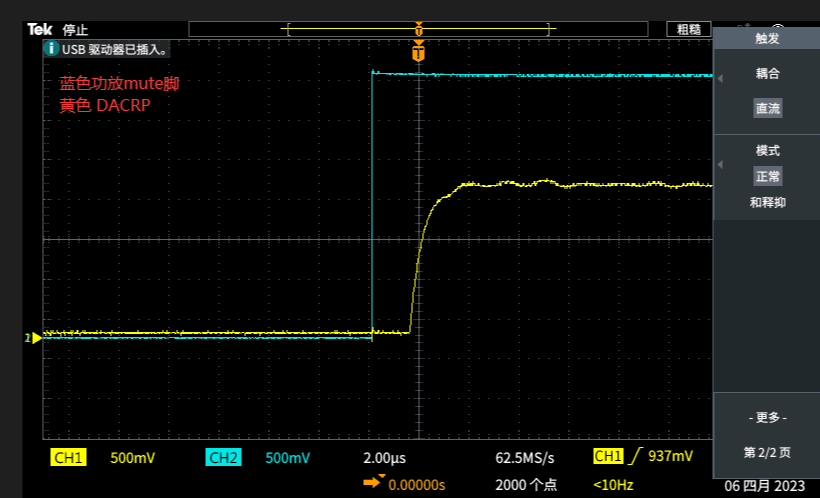Click the CH2 500mV scale readout
Image resolution: width=820 pixels, height=498 pixels.
tap(287, 458)
